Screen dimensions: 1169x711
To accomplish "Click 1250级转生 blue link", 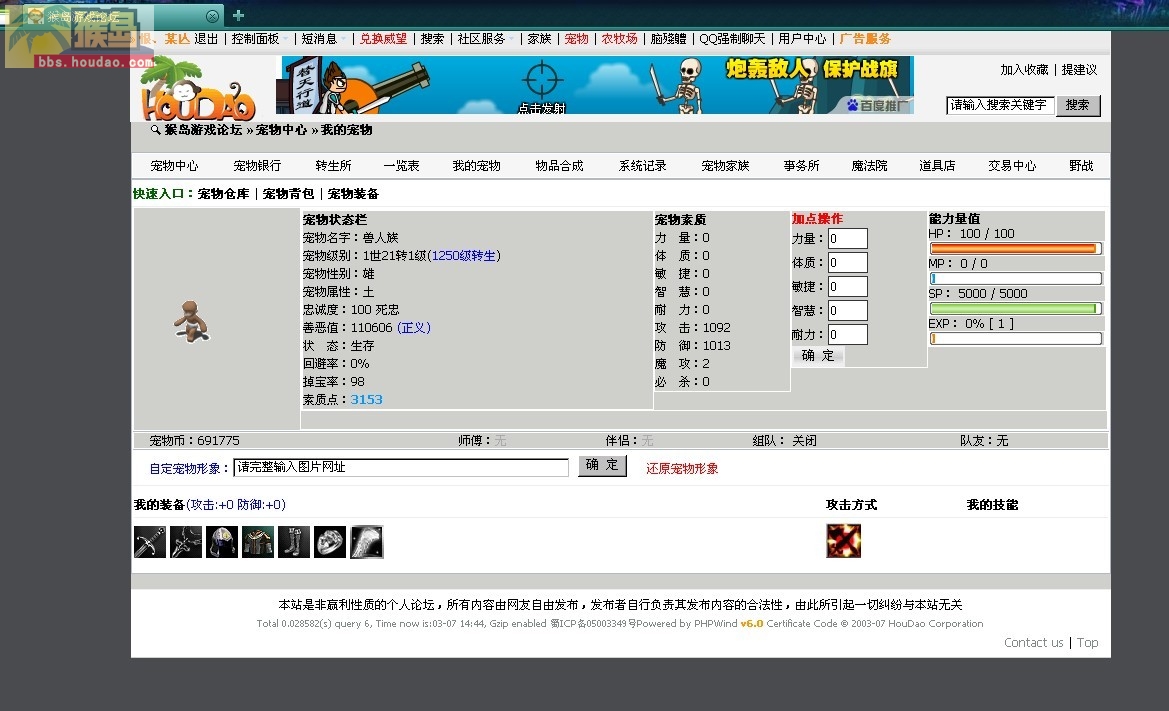I will tap(464, 256).
